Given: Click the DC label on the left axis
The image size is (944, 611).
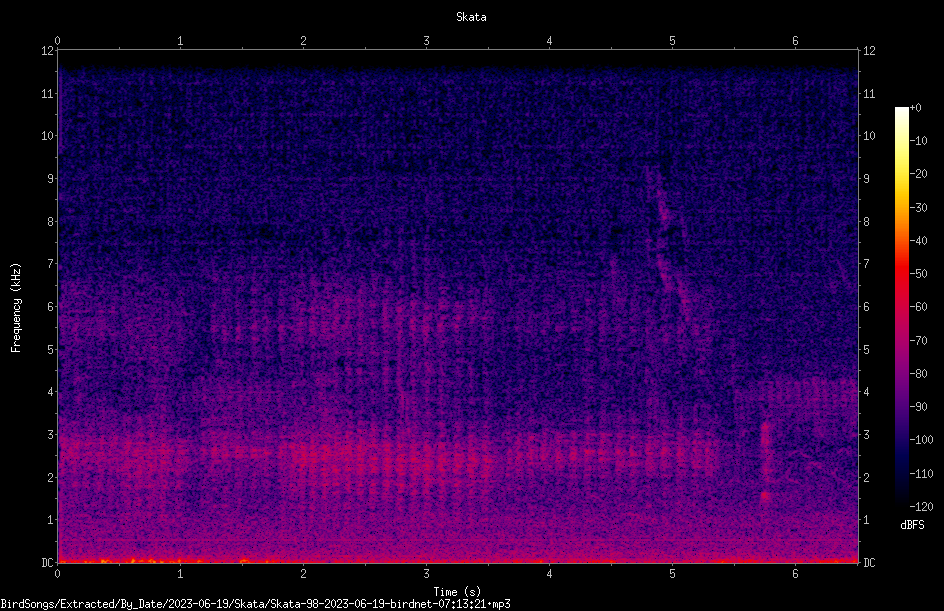Looking at the screenshot, I should [48, 562].
